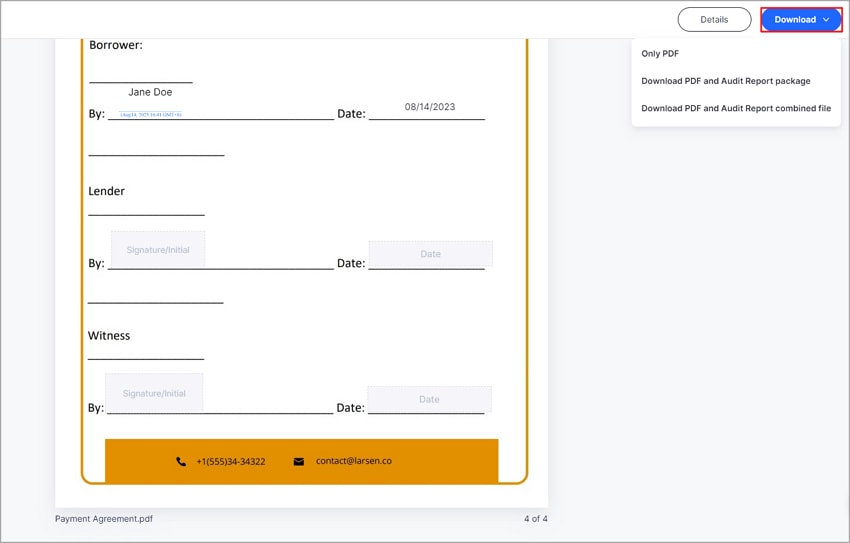The image size is (850, 543).
Task: Select Download PDF and Audit Report package
Action: tap(726, 81)
